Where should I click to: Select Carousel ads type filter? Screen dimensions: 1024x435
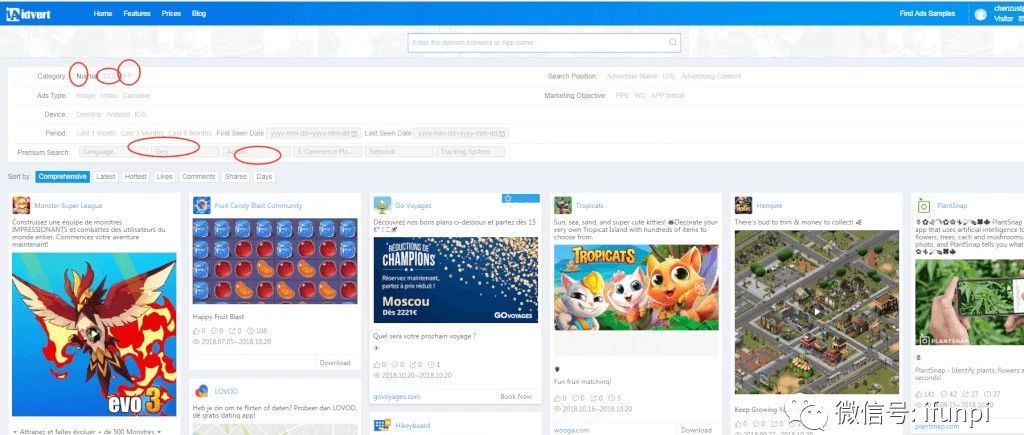136,95
